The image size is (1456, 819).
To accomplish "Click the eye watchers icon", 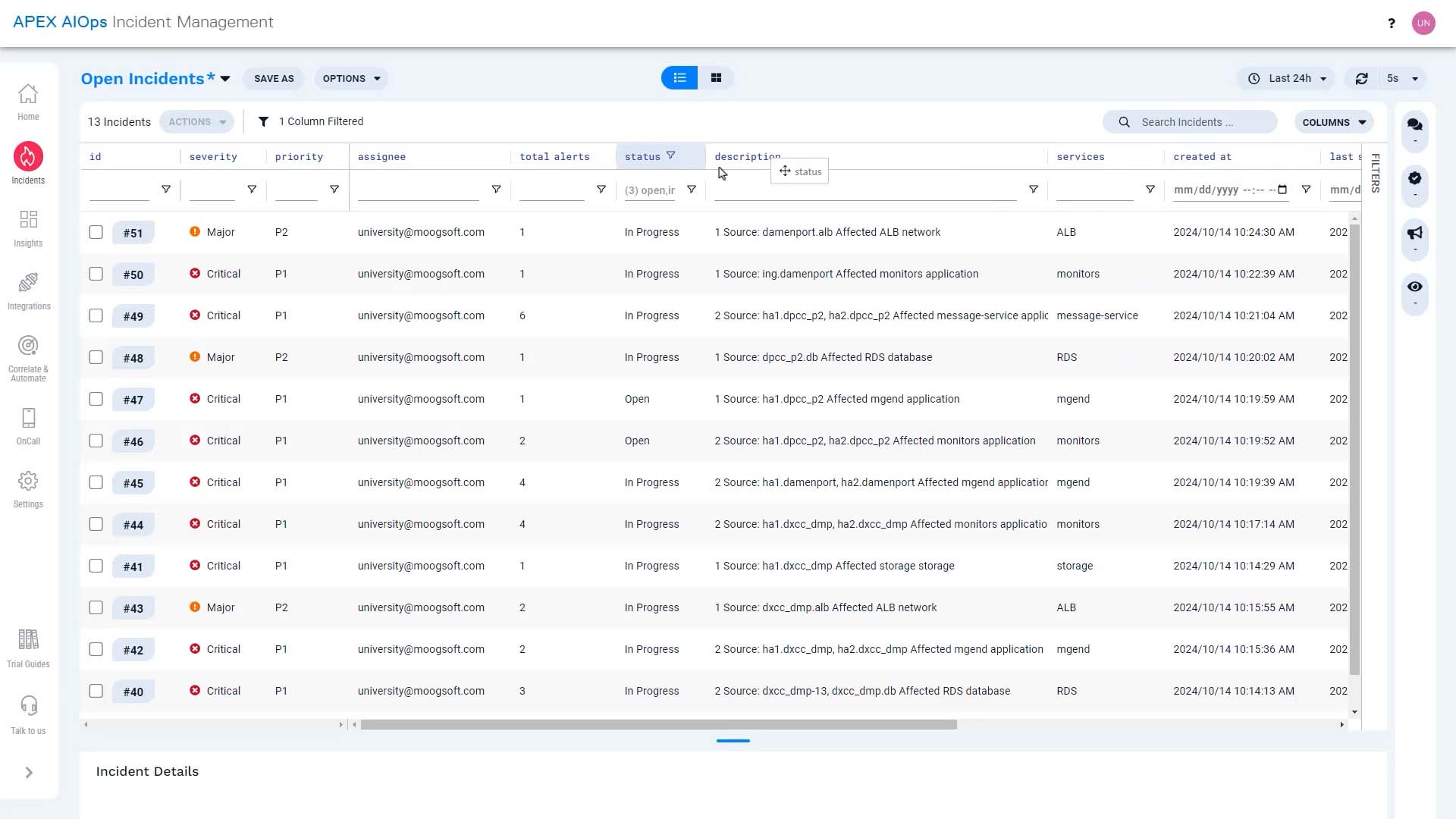I will coord(1414,287).
